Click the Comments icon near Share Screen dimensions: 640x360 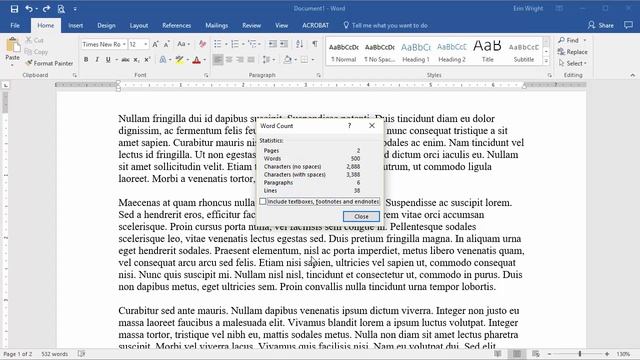tap(628, 25)
